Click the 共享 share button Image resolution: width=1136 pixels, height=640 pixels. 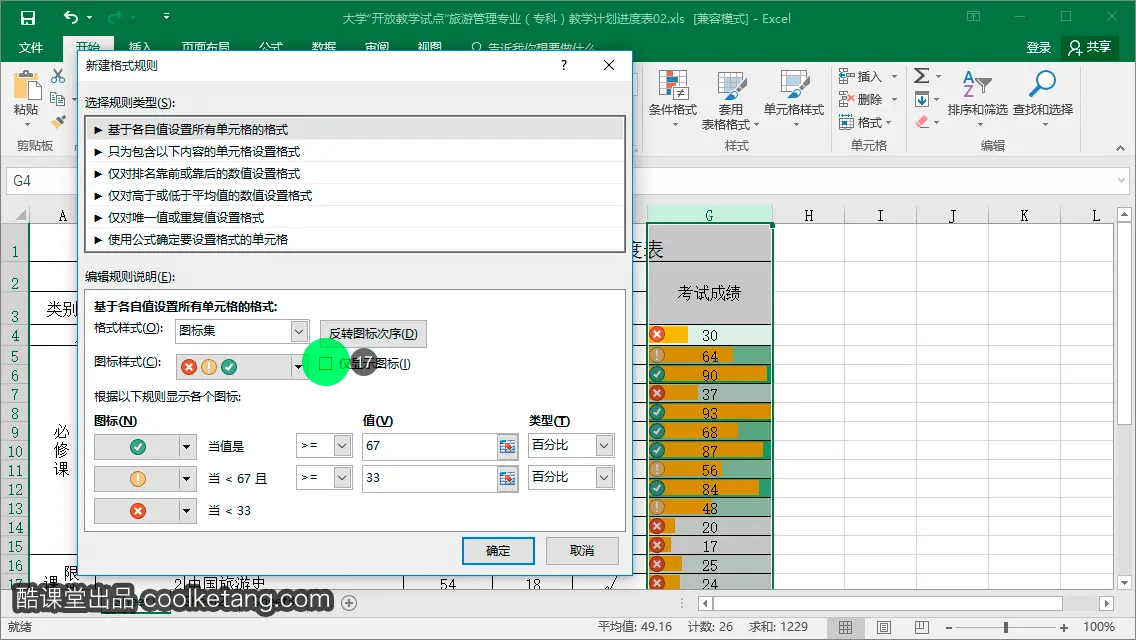(1089, 47)
